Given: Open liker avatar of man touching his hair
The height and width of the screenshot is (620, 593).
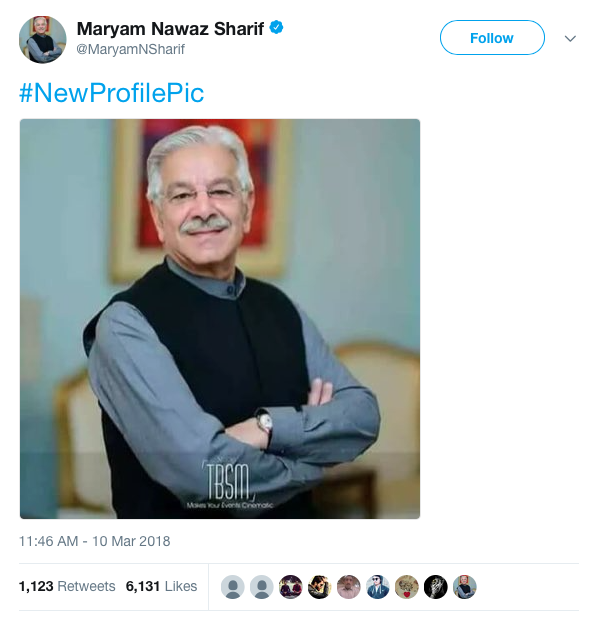Looking at the screenshot, I should [319, 586].
